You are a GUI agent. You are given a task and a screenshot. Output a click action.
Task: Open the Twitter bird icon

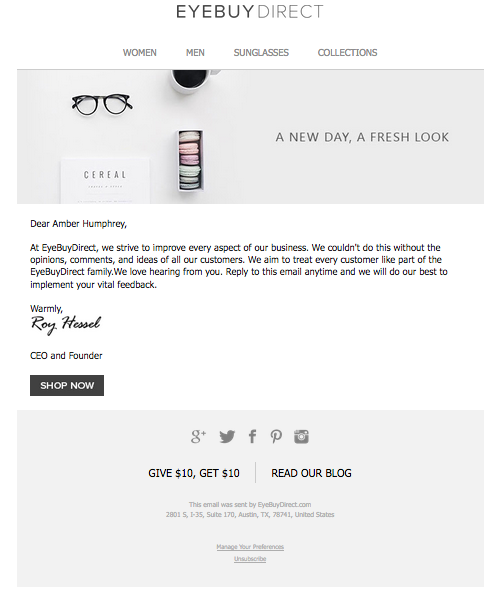coord(227,436)
